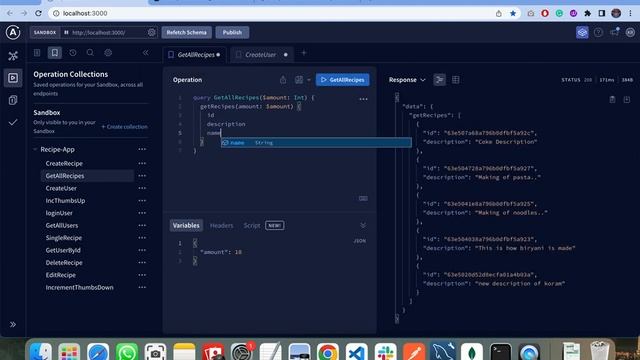The height and width of the screenshot is (360, 640).
Task: Open run history clock icon
Action: point(73,53)
